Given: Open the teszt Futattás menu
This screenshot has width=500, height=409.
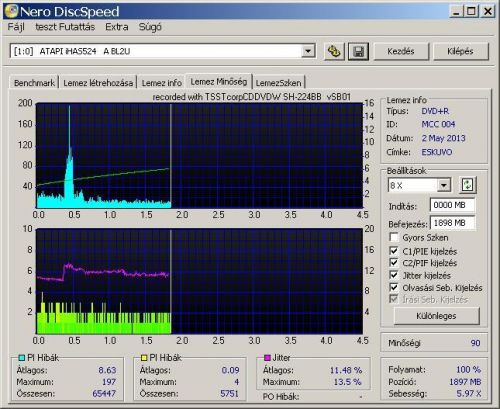Looking at the screenshot, I should pos(65,27).
